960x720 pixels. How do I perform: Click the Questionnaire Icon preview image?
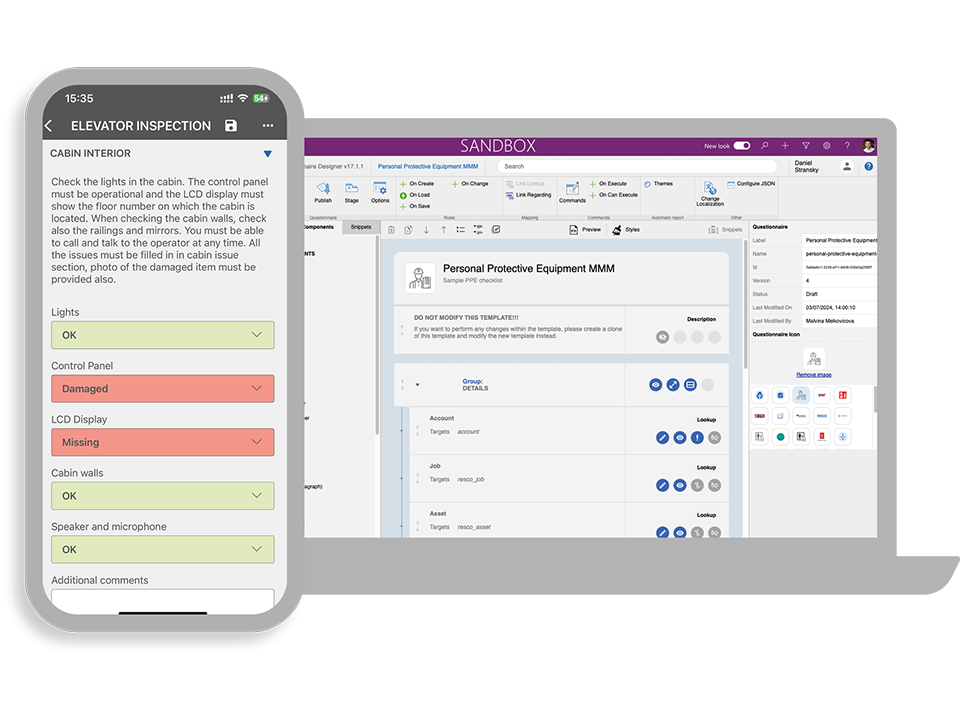pos(814,358)
